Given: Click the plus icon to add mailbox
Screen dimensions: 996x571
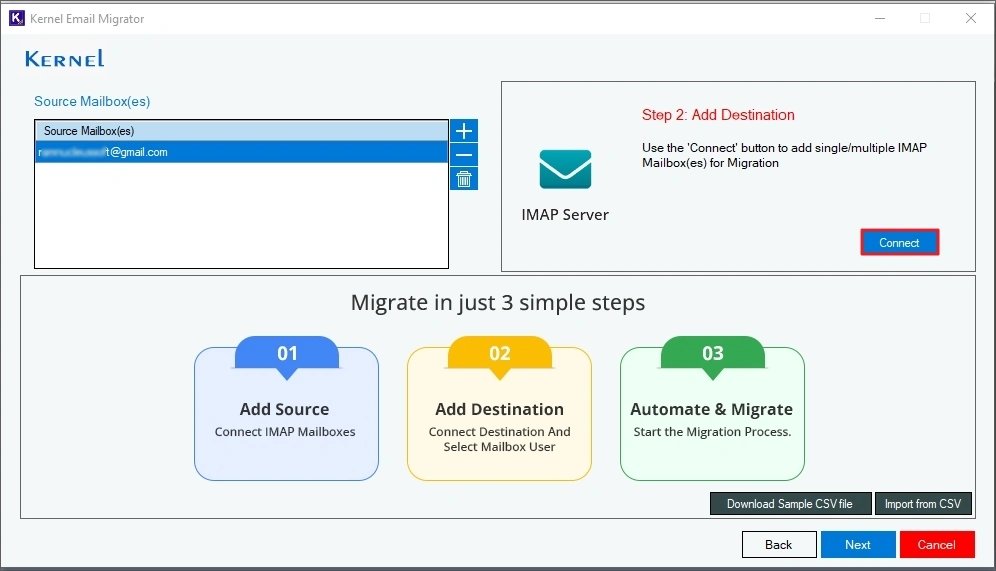Looking at the screenshot, I should point(464,131).
